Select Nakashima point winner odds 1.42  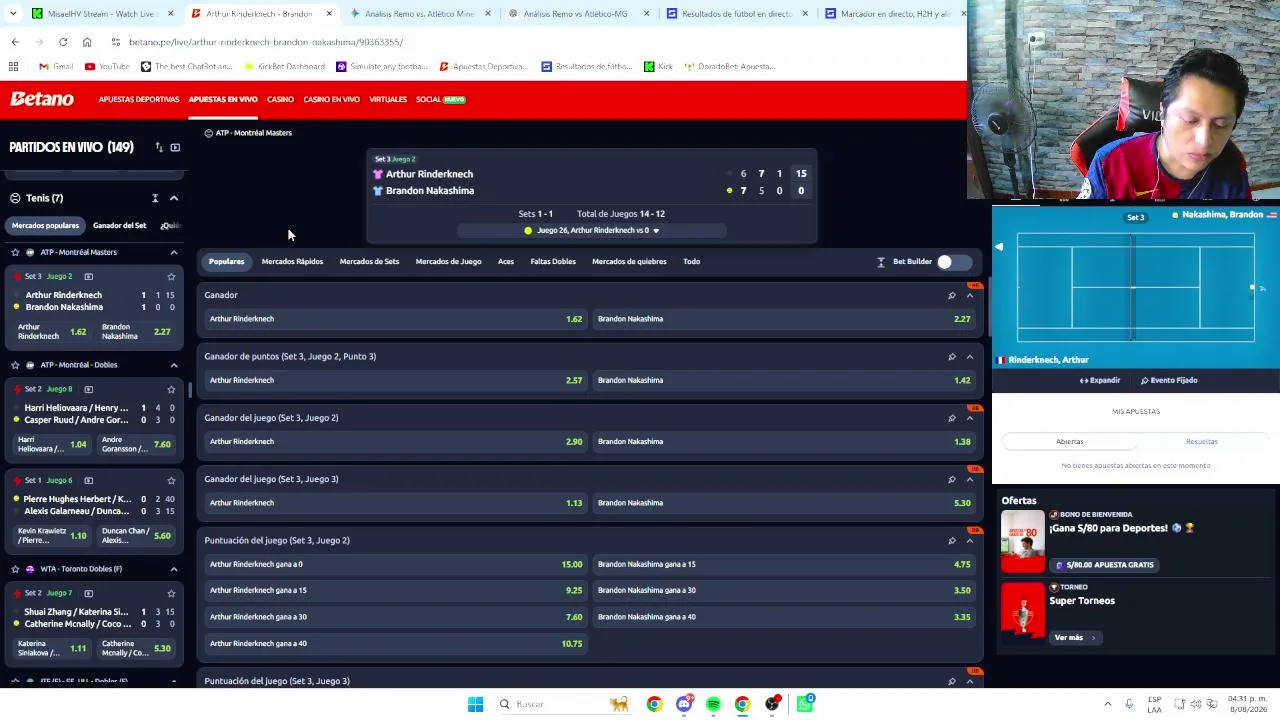[x=784, y=380]
